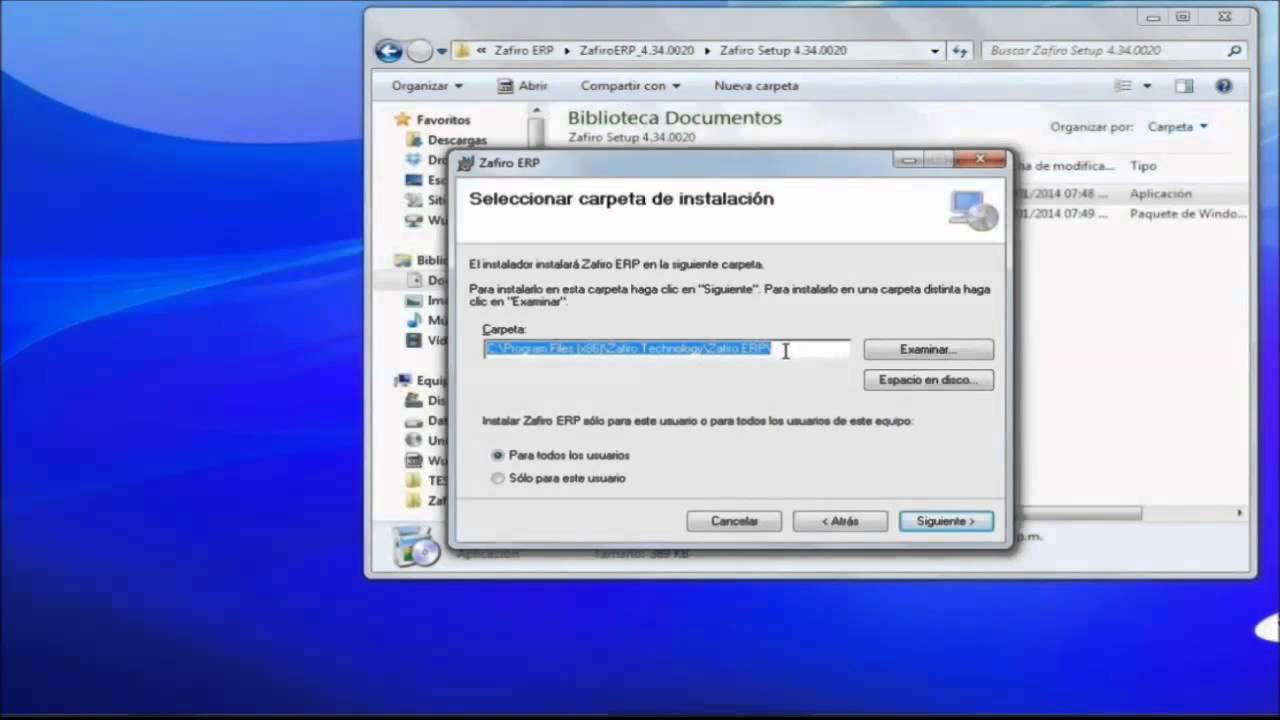Click the 'Dat...' drive icon under Equipo
1280x720 pixels.
coord(414,420)
